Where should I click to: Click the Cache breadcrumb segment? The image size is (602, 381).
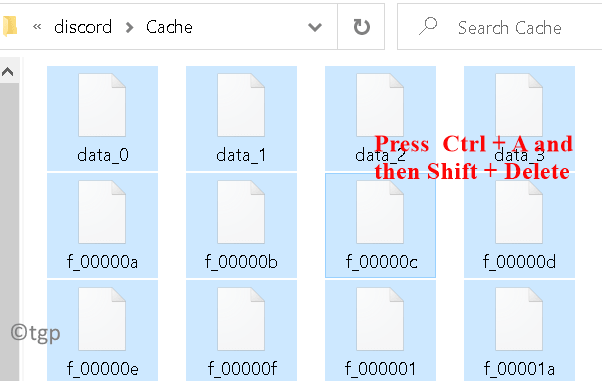pyautogui.click(x=169, y=27)
